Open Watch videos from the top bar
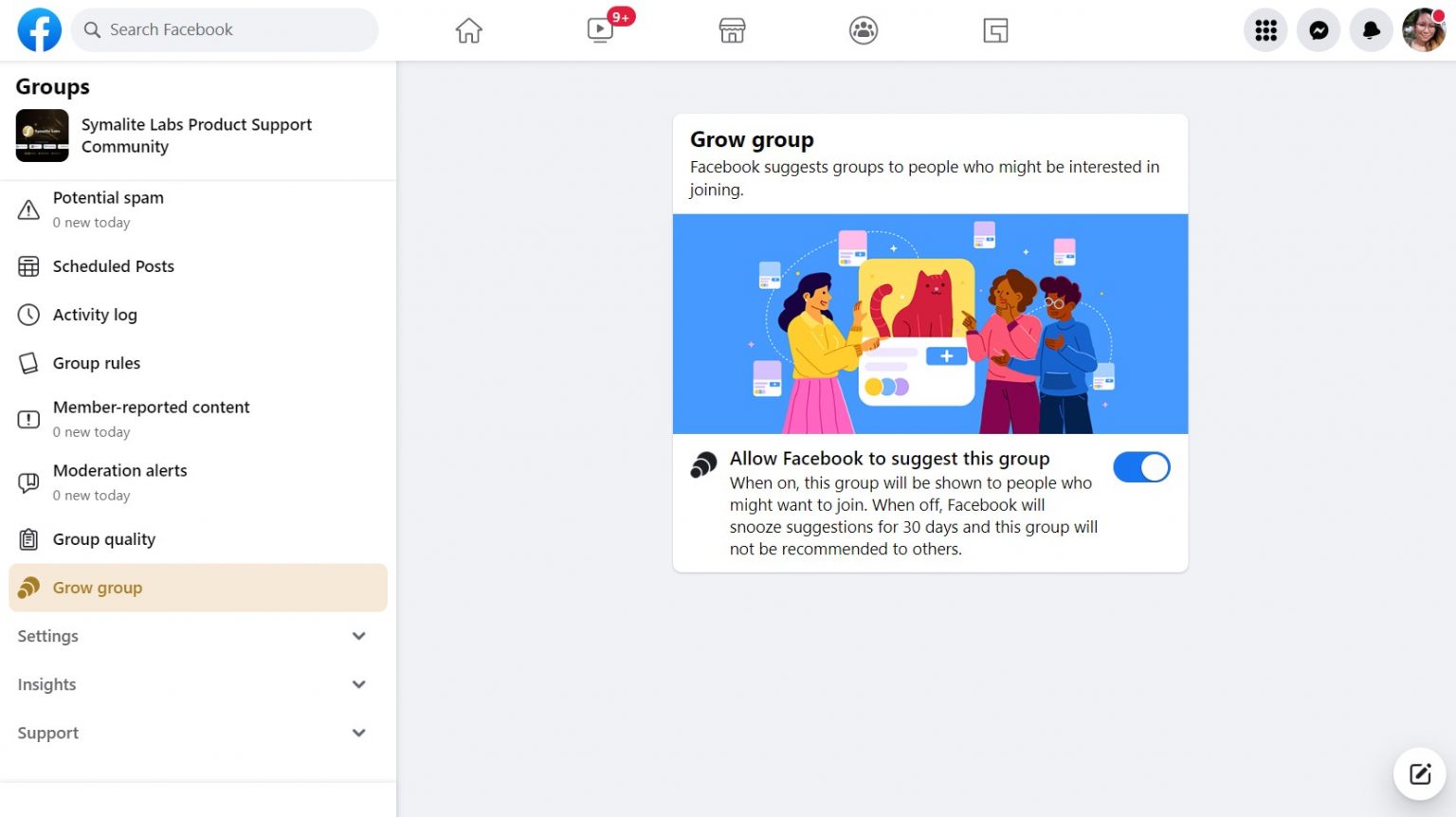 [600, 29]
